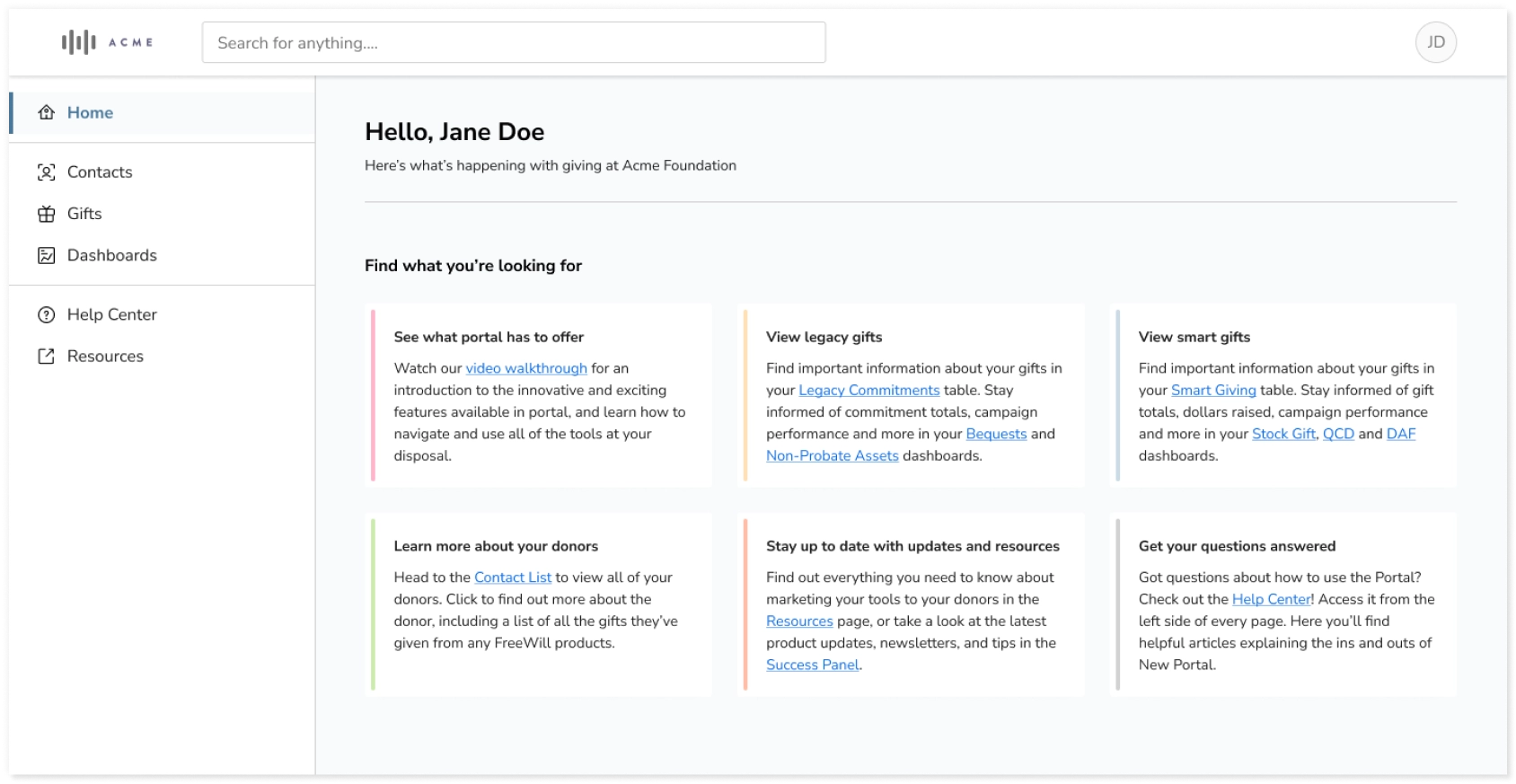1516x784 pixels.
Task: Click the Contacts person icon
Action: 47,172
